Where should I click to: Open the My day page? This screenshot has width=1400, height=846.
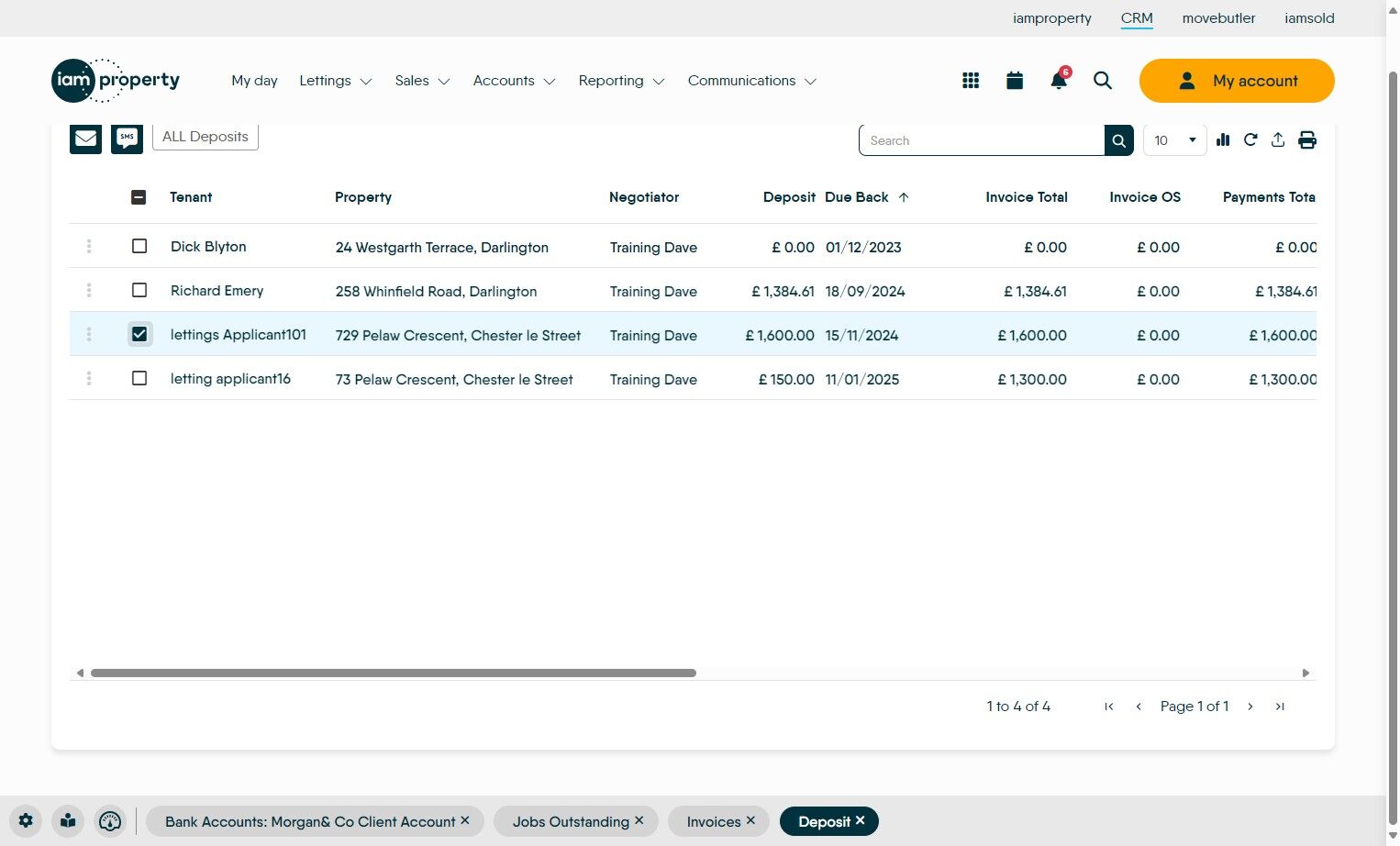254,81
